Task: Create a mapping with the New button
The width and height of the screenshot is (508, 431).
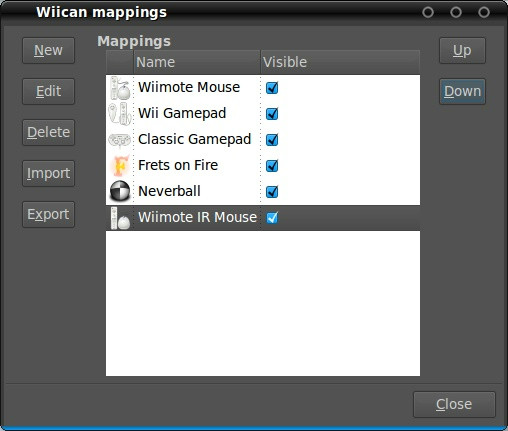Action: [x=48, y=50]
